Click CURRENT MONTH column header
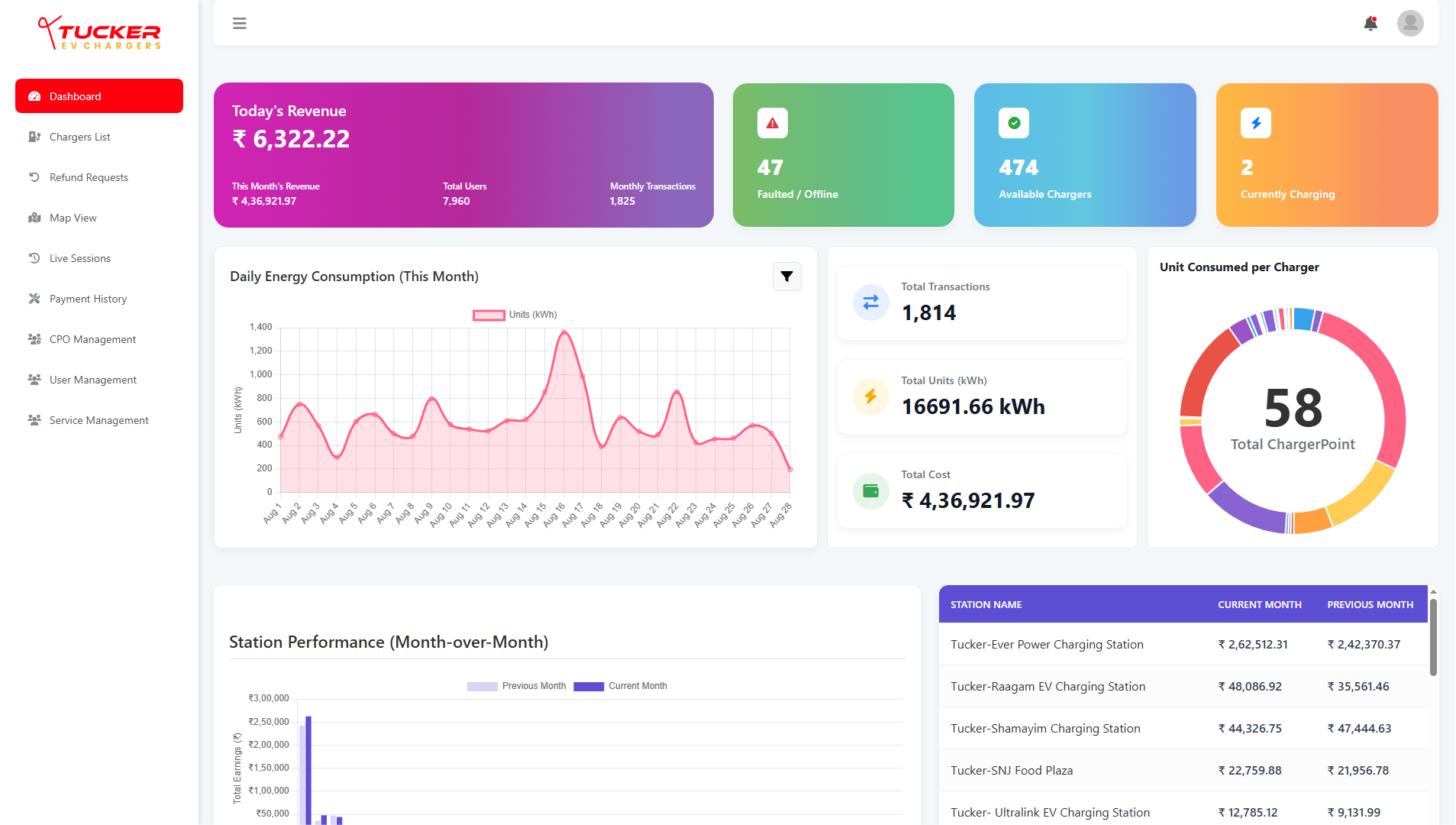 (1259, 604)
